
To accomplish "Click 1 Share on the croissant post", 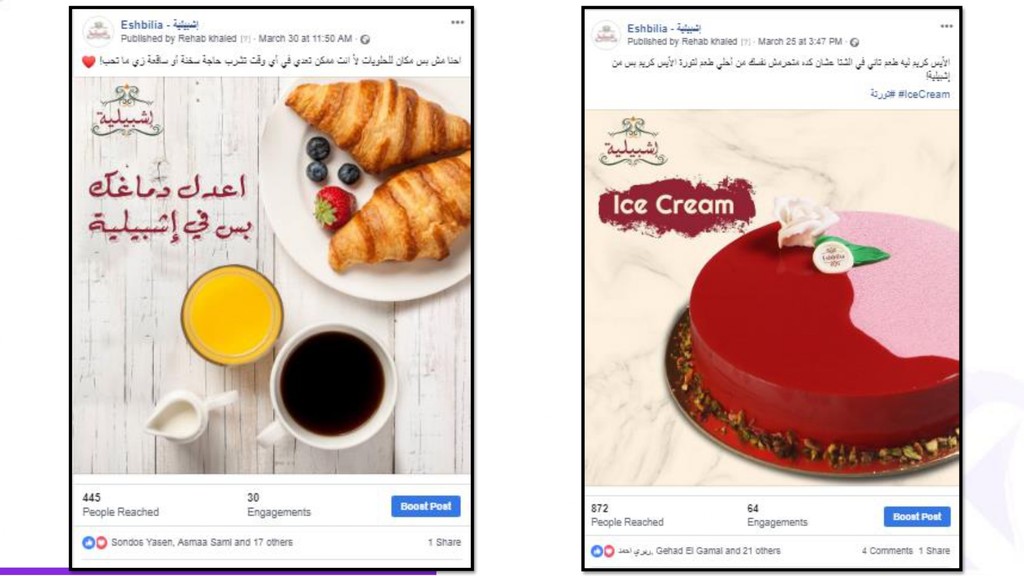I will click(444, 542).
